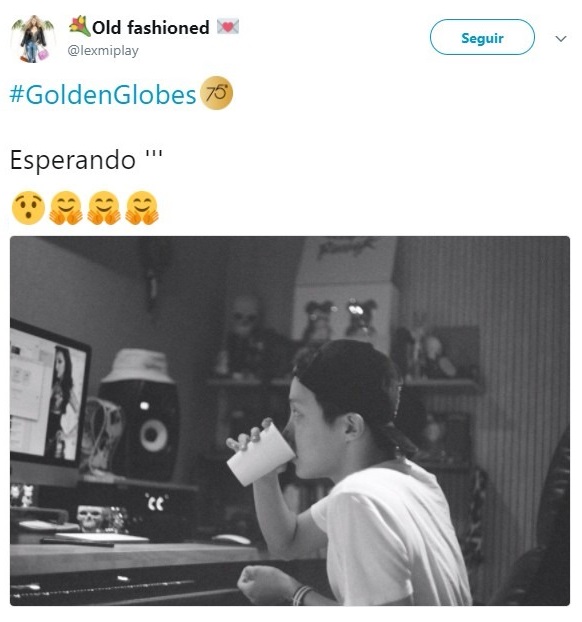This screenshot has width=582, height=622.
Task: Click the bouquet emoji beside display name
Action: click(80, 26)
